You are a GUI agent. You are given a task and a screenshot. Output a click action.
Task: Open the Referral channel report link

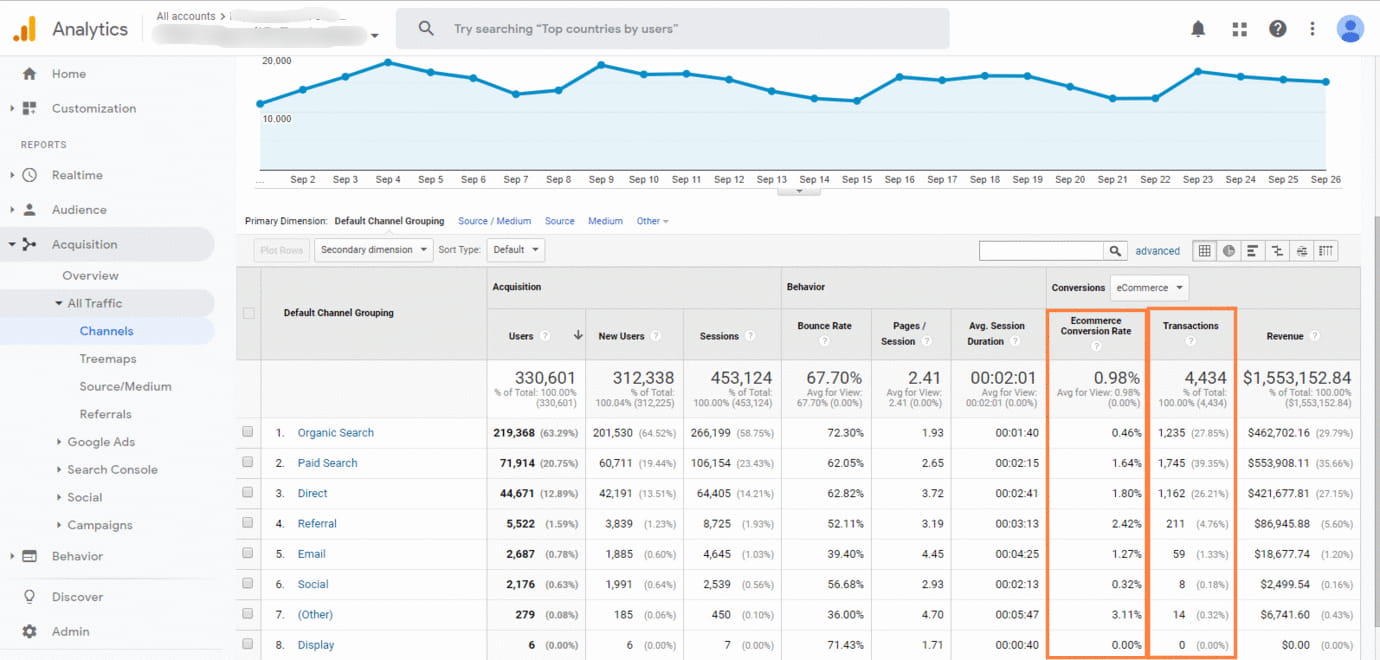(x=316, y=523)
